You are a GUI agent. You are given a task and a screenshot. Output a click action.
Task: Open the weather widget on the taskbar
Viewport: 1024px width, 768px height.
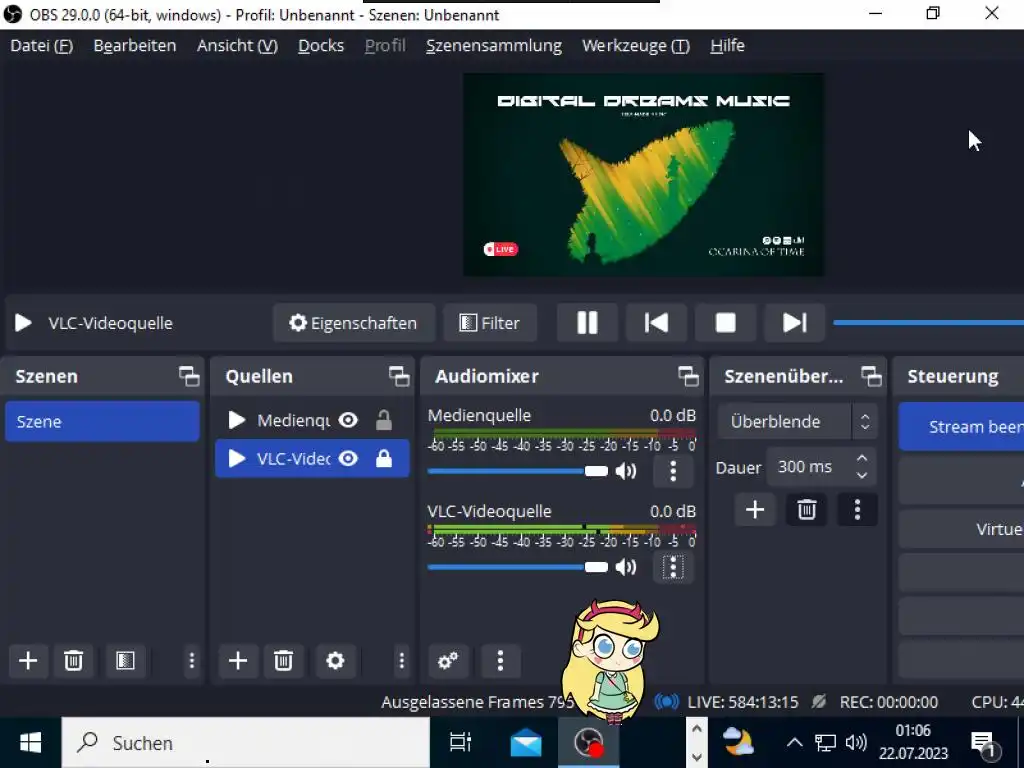click(739, 743)
